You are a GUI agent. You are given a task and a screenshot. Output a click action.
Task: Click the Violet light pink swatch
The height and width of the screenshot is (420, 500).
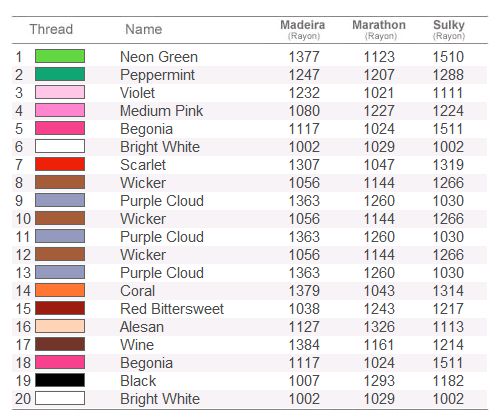60,92
